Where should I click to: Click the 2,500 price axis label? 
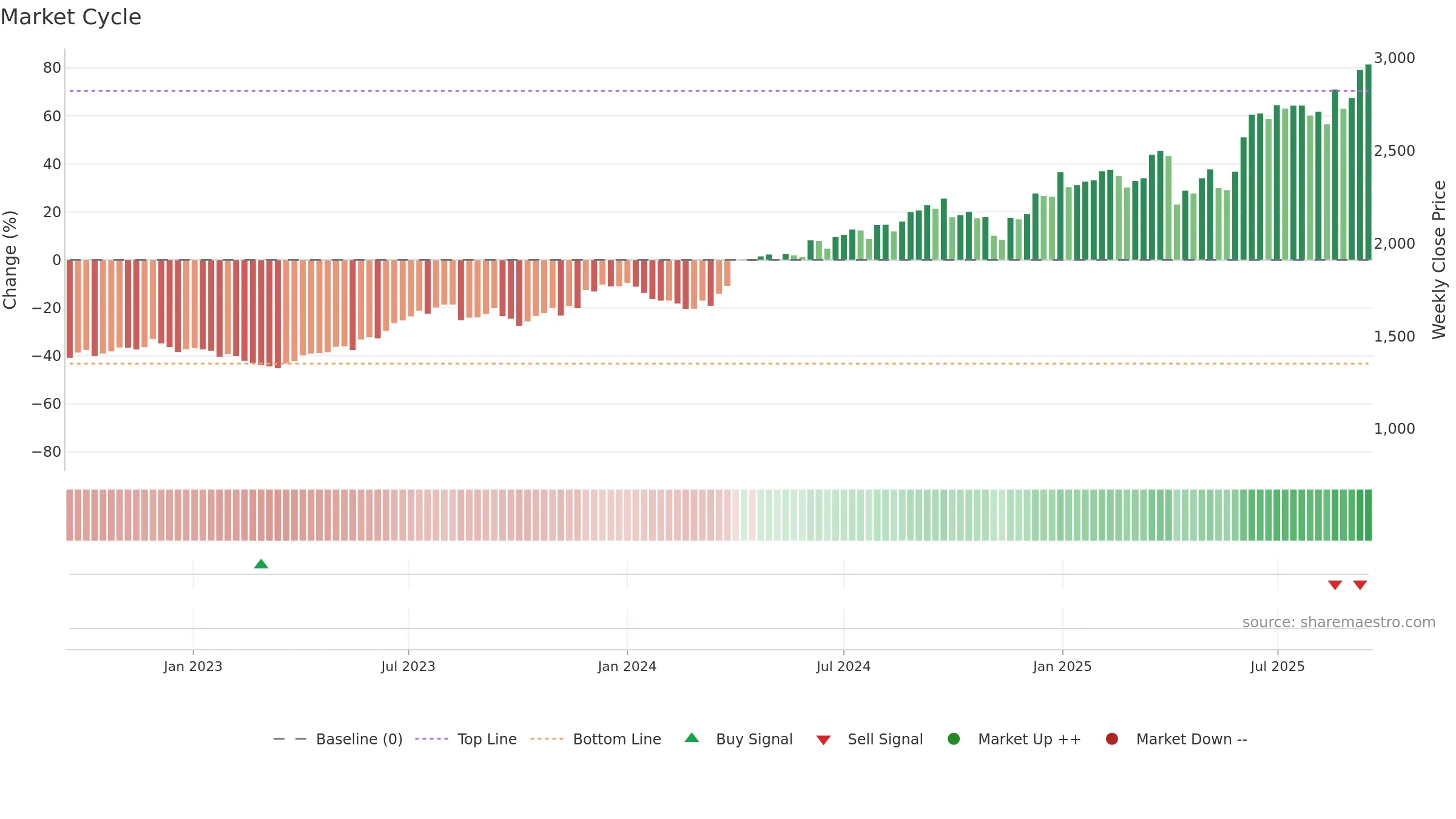coord(1394,151)
